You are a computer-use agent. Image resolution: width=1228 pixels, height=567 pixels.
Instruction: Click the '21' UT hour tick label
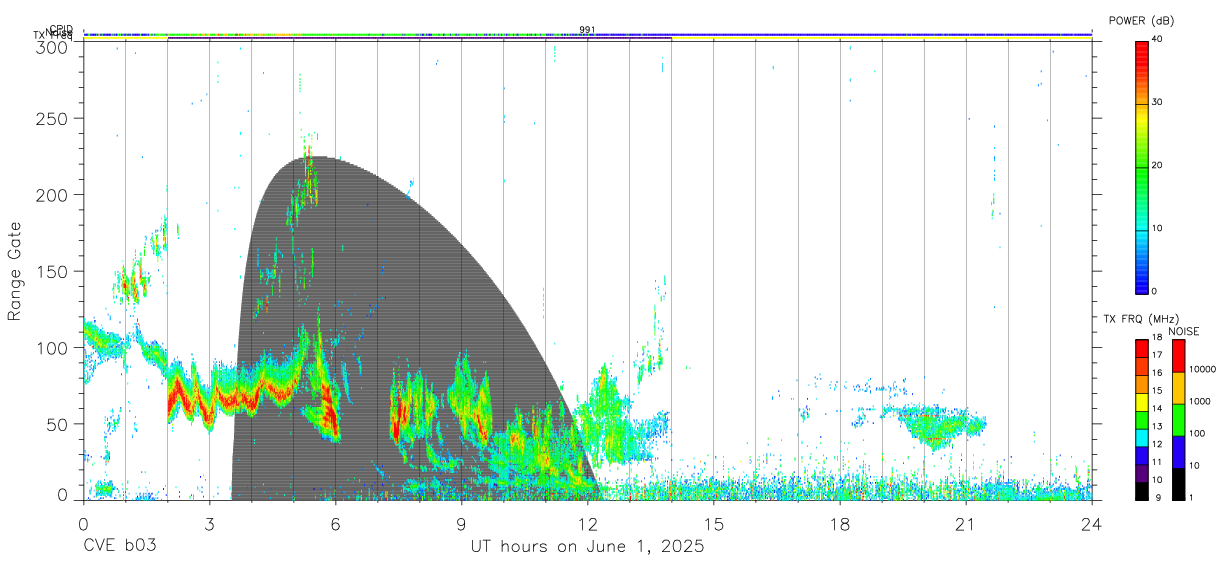click(966, 523)
